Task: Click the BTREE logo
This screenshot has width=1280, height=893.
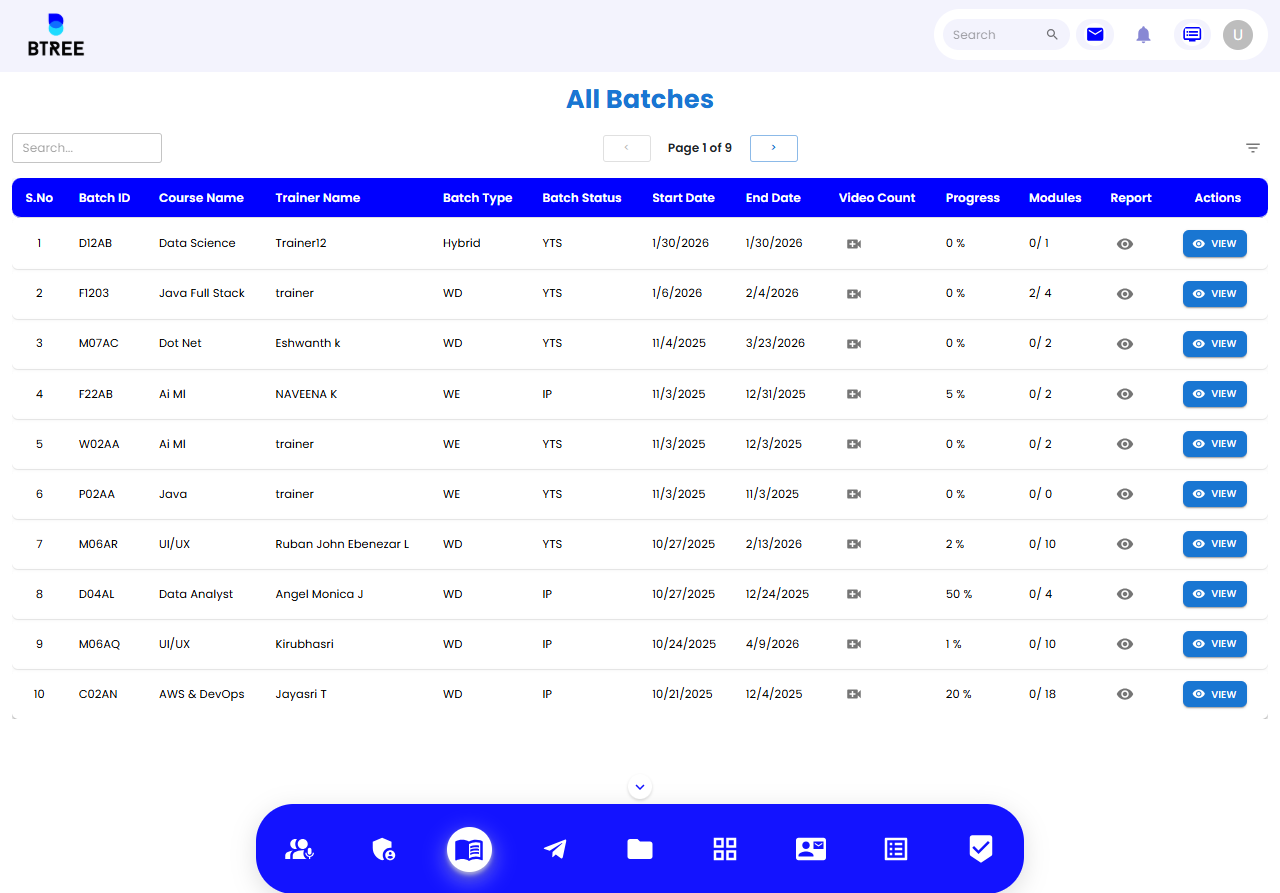Action: coord(56,35)
